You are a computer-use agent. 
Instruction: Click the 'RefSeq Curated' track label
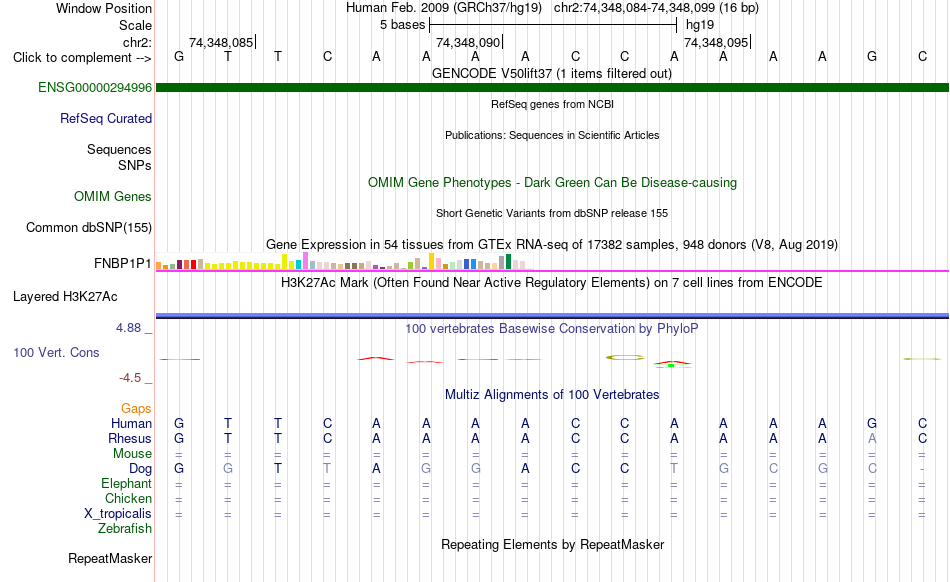105,119
